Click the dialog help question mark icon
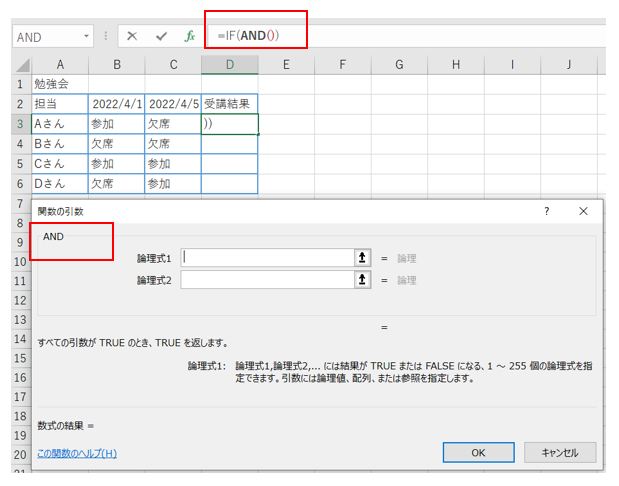Viewport: 619px width, 486px height. click(546, 212)
